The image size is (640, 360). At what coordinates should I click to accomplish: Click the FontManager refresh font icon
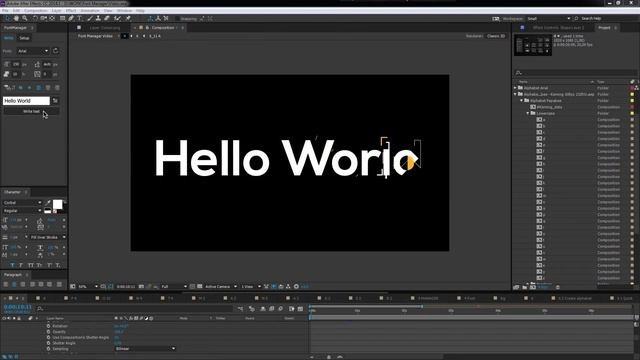tap(56, 51)
